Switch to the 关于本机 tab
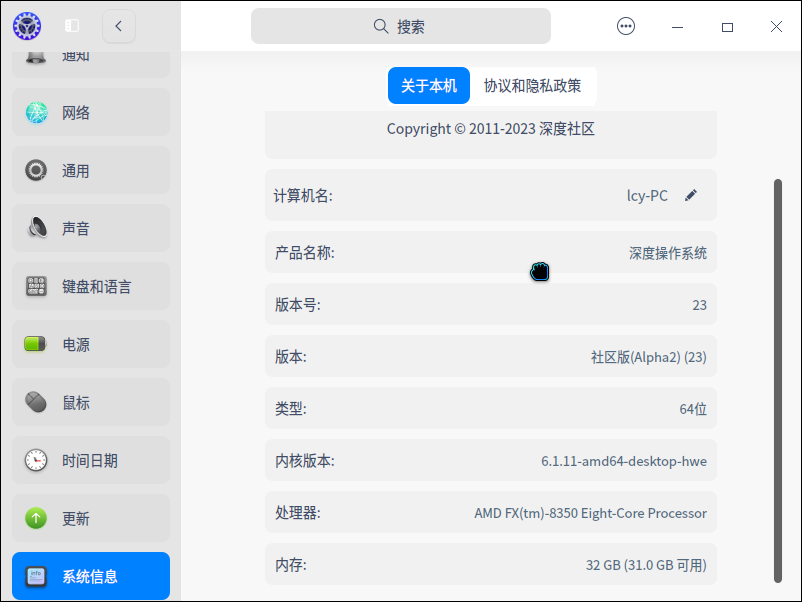The image size is (802, 602). [x=429, y=85]
